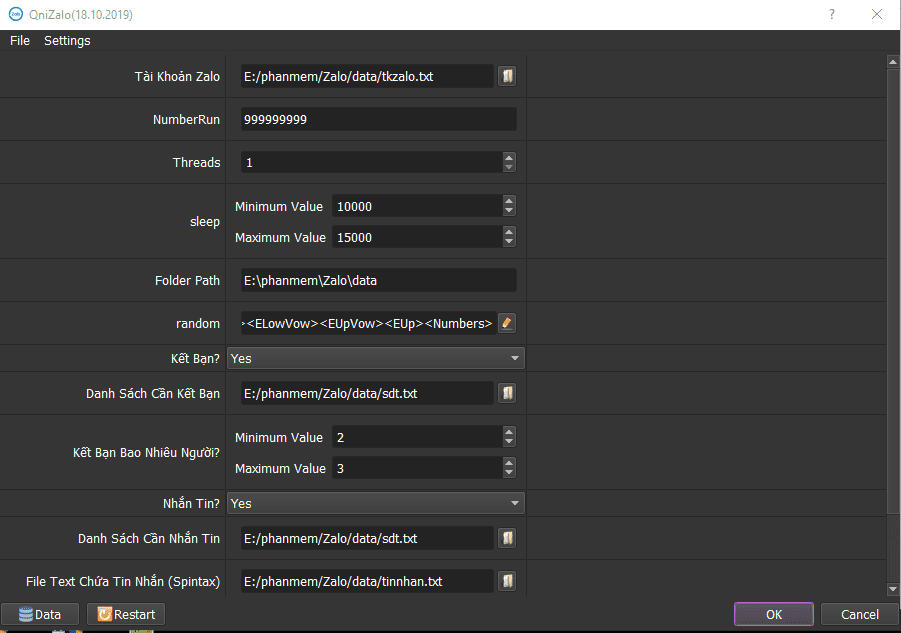
Task: Open the Settings menu
Action: pyautogui.click(x=67, y=41)
